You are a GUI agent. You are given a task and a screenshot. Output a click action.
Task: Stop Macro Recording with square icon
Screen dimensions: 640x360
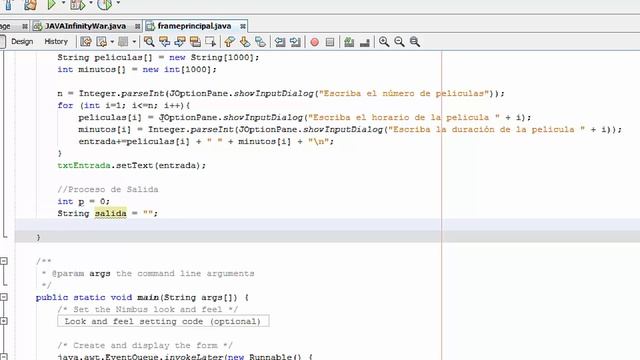click(x=330, y=42)
